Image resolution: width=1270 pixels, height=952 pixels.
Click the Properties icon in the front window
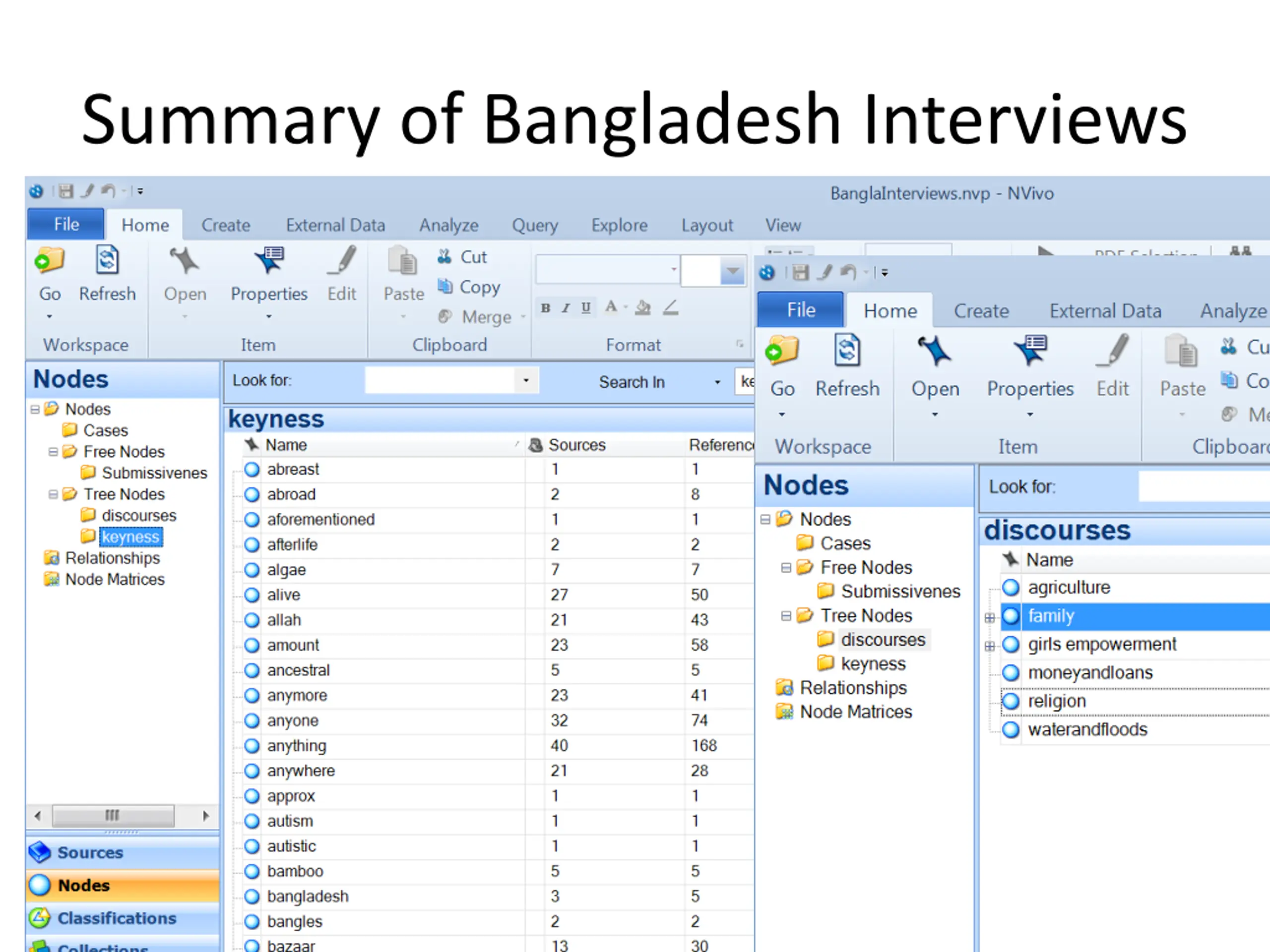[x=1030, y=350]
